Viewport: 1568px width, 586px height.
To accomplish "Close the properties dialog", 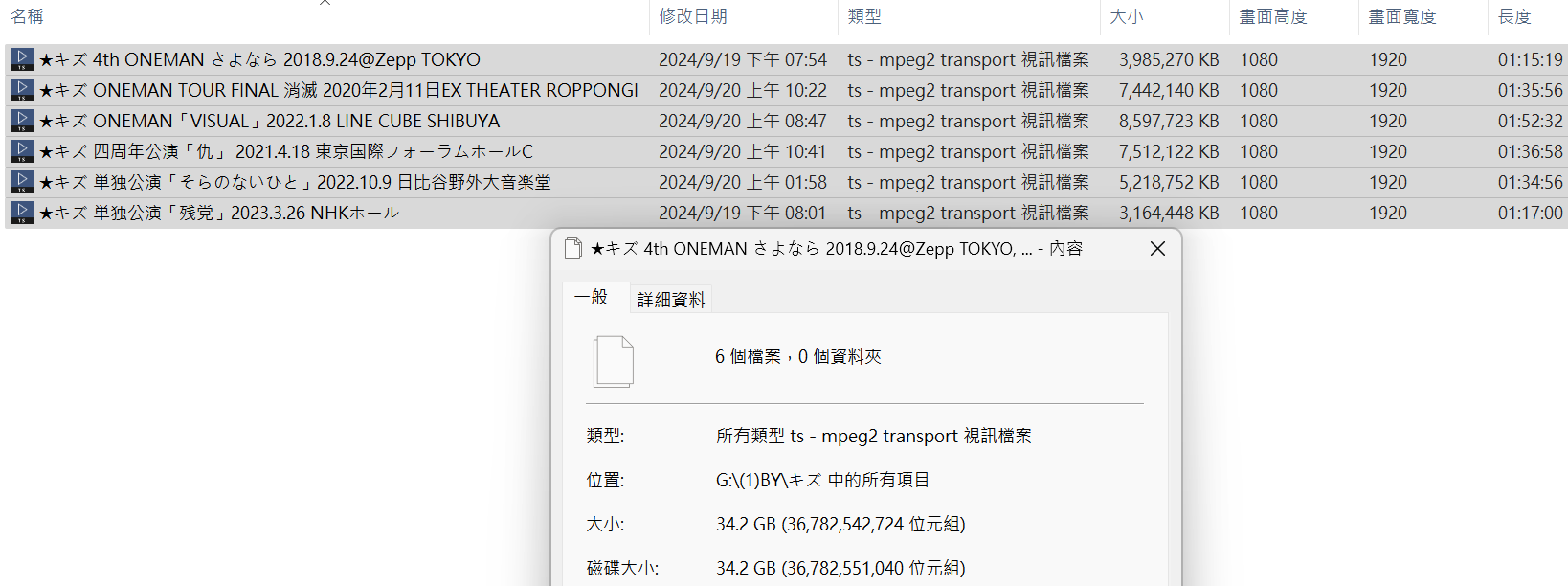I will point(1157,249).
